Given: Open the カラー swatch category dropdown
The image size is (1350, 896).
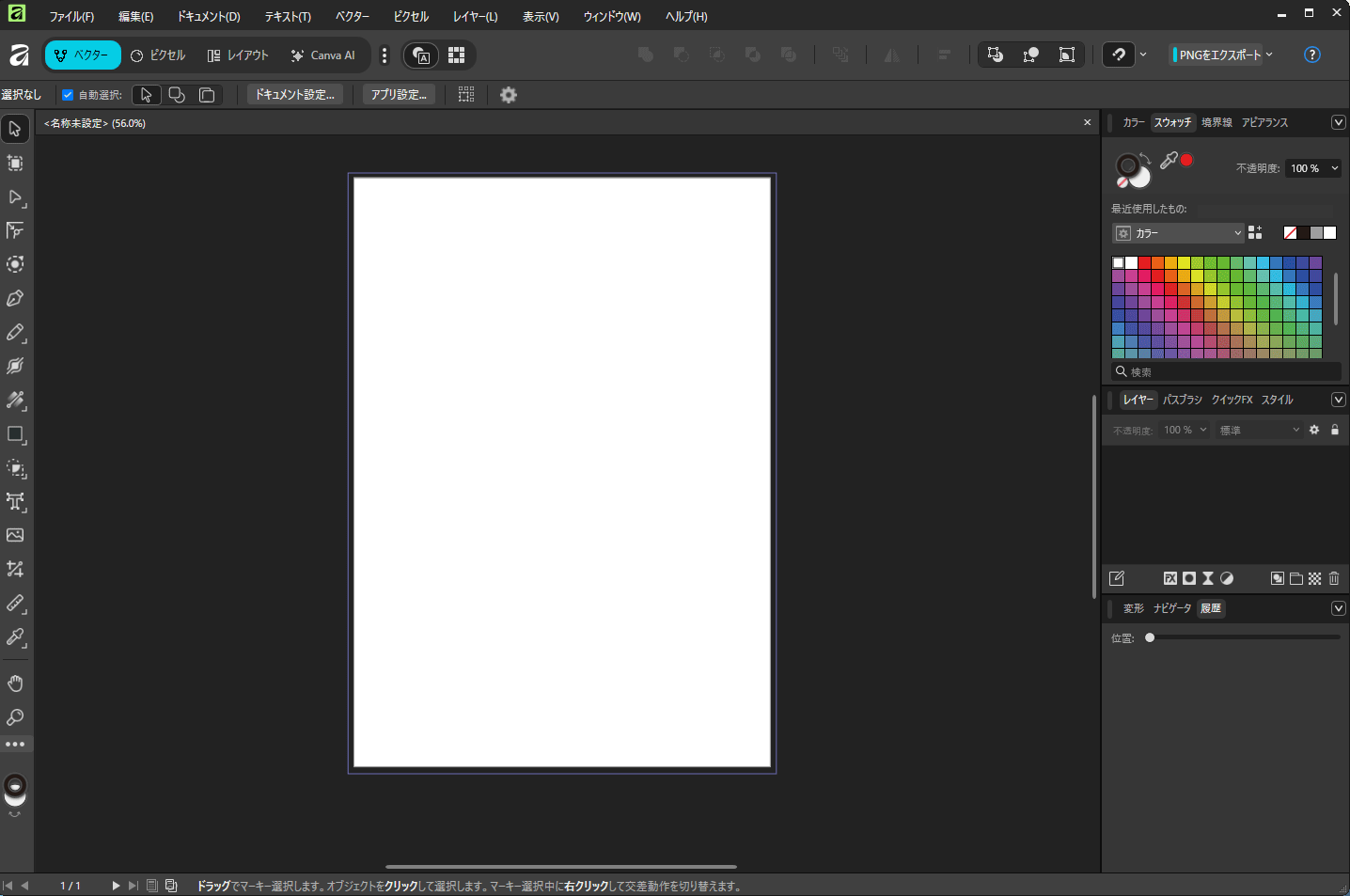Looking at the screenshot, I should click(x=1177, y=232).
